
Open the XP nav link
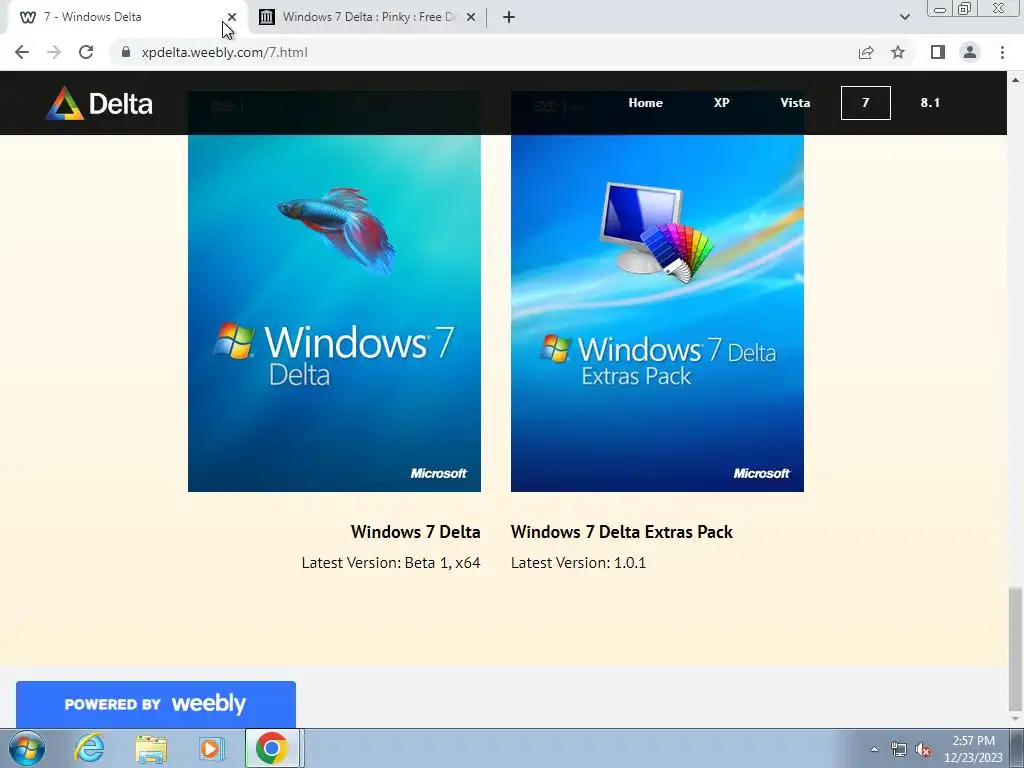722,103
